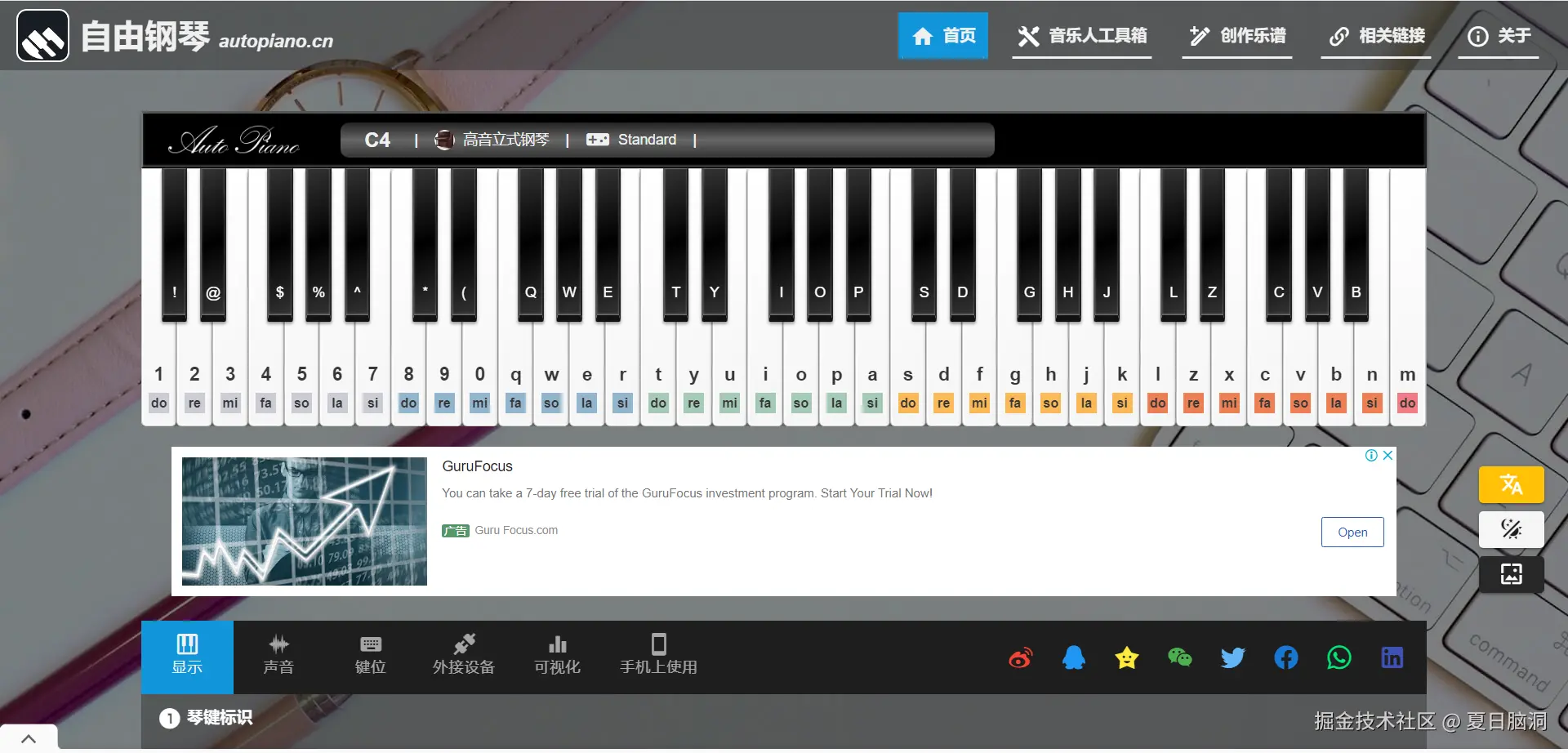The image size is (1568, 753).
Task: Share via the QQ penguin icon
Action: pos(1074,657)
